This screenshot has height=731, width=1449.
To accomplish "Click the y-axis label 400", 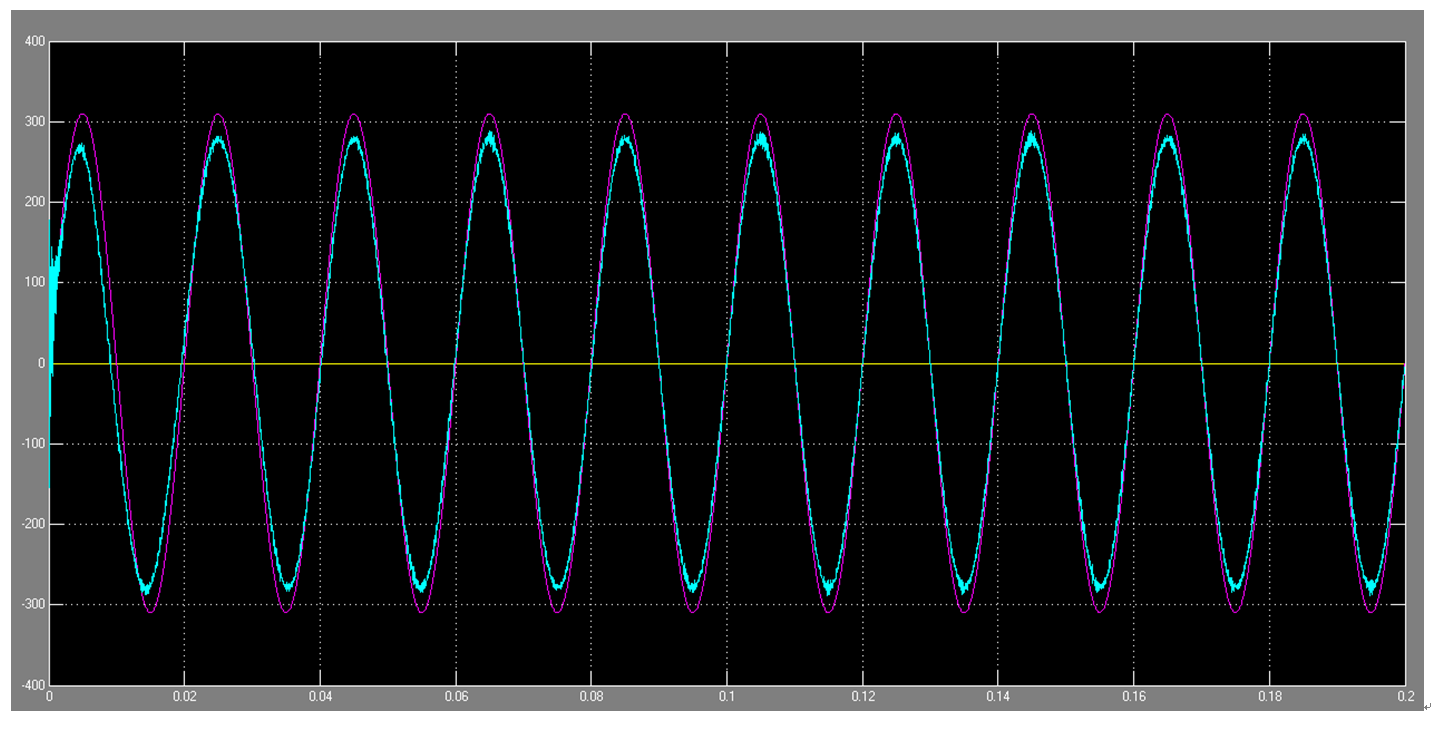I will (36, 42).
